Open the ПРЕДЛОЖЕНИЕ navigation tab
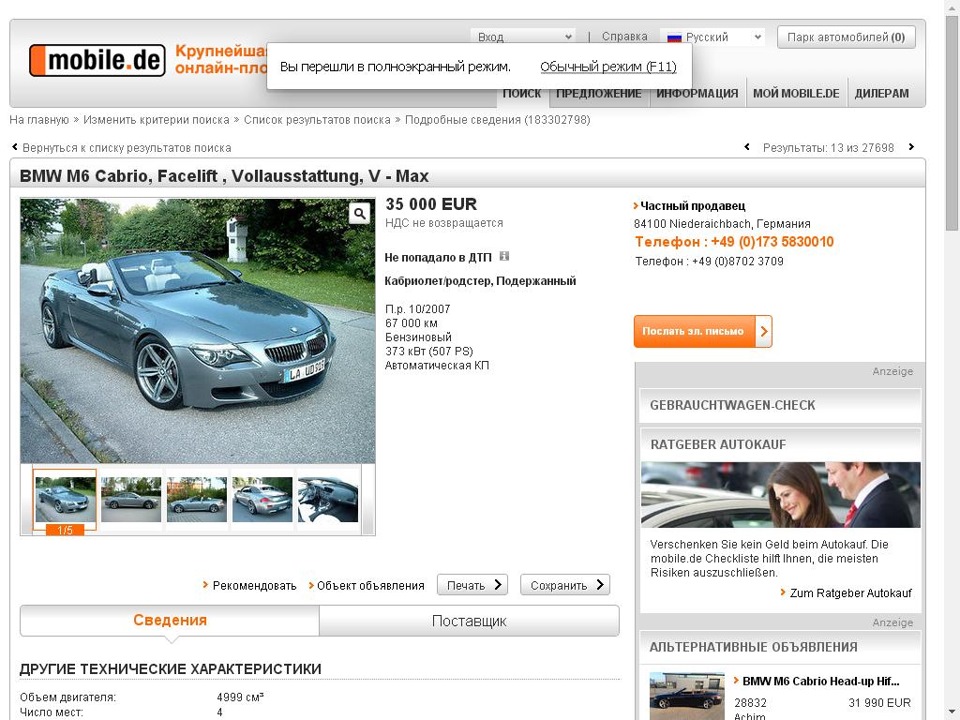 click(599, 93)
